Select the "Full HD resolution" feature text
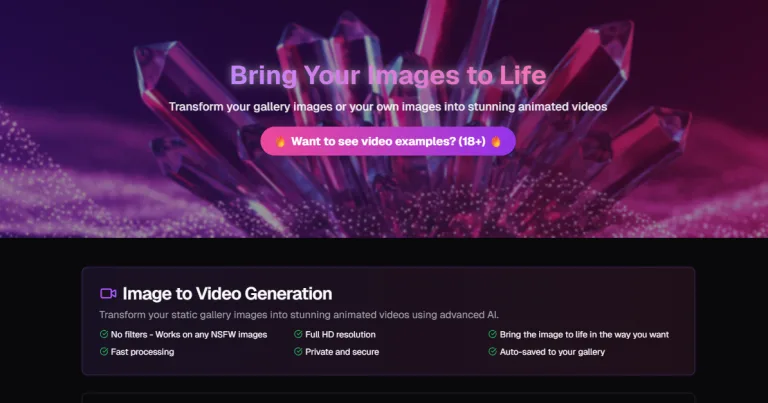The height and width of the screenshot is (403, 768). click(x=342, y=334)
